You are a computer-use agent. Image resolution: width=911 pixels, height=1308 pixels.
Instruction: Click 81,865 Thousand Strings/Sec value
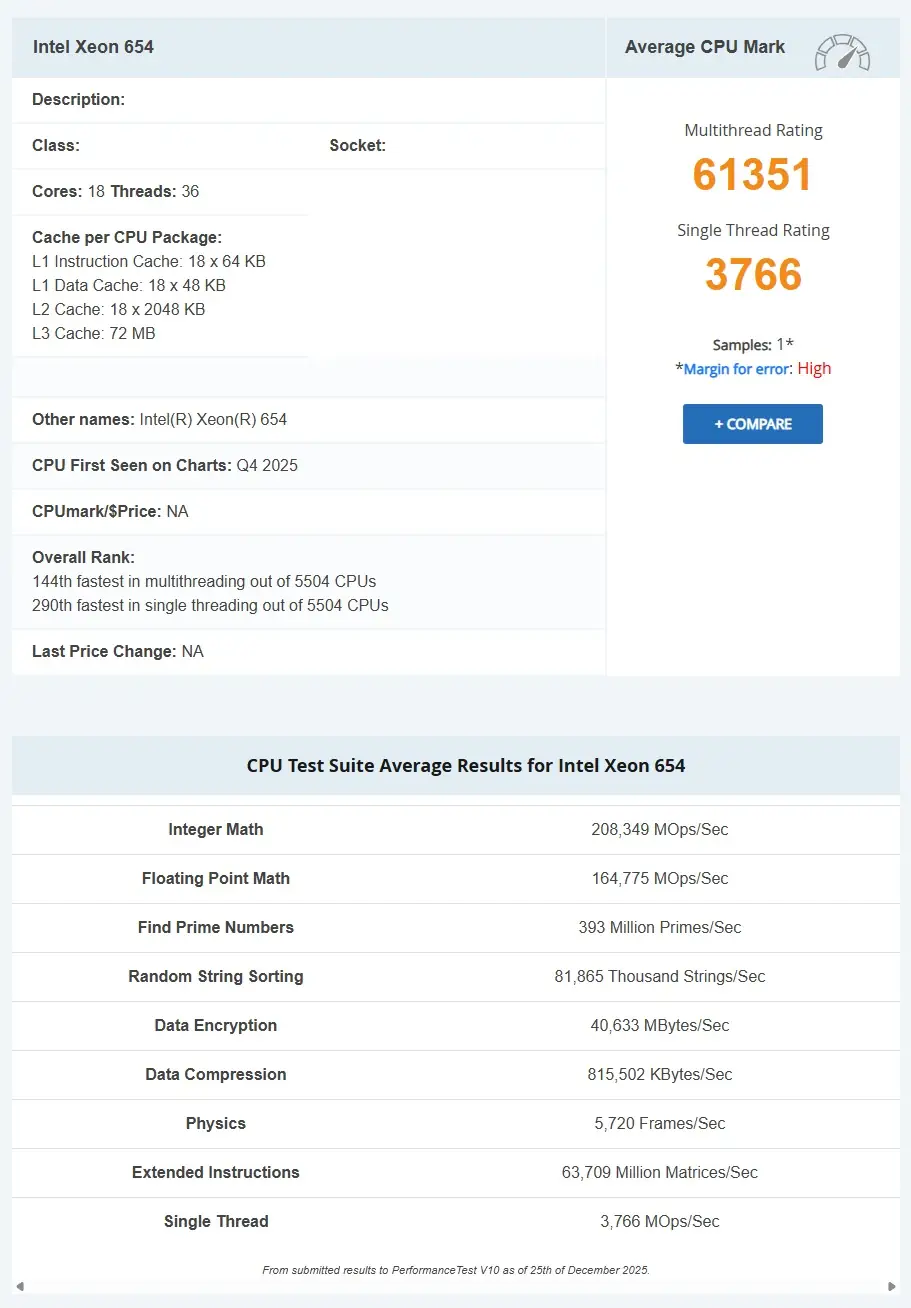point(660,977)
